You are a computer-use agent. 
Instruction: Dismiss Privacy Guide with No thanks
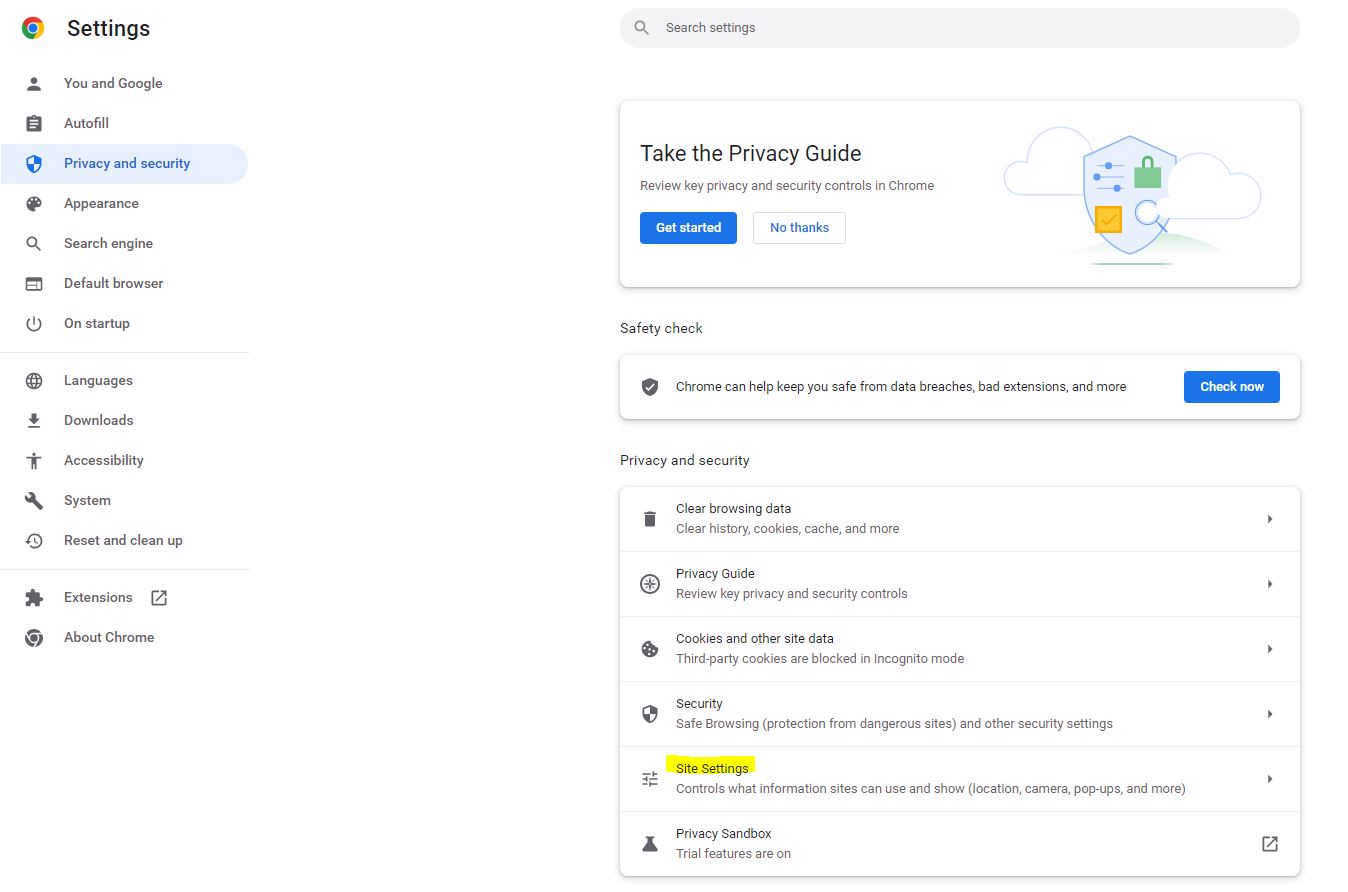[x=799, y=228]
